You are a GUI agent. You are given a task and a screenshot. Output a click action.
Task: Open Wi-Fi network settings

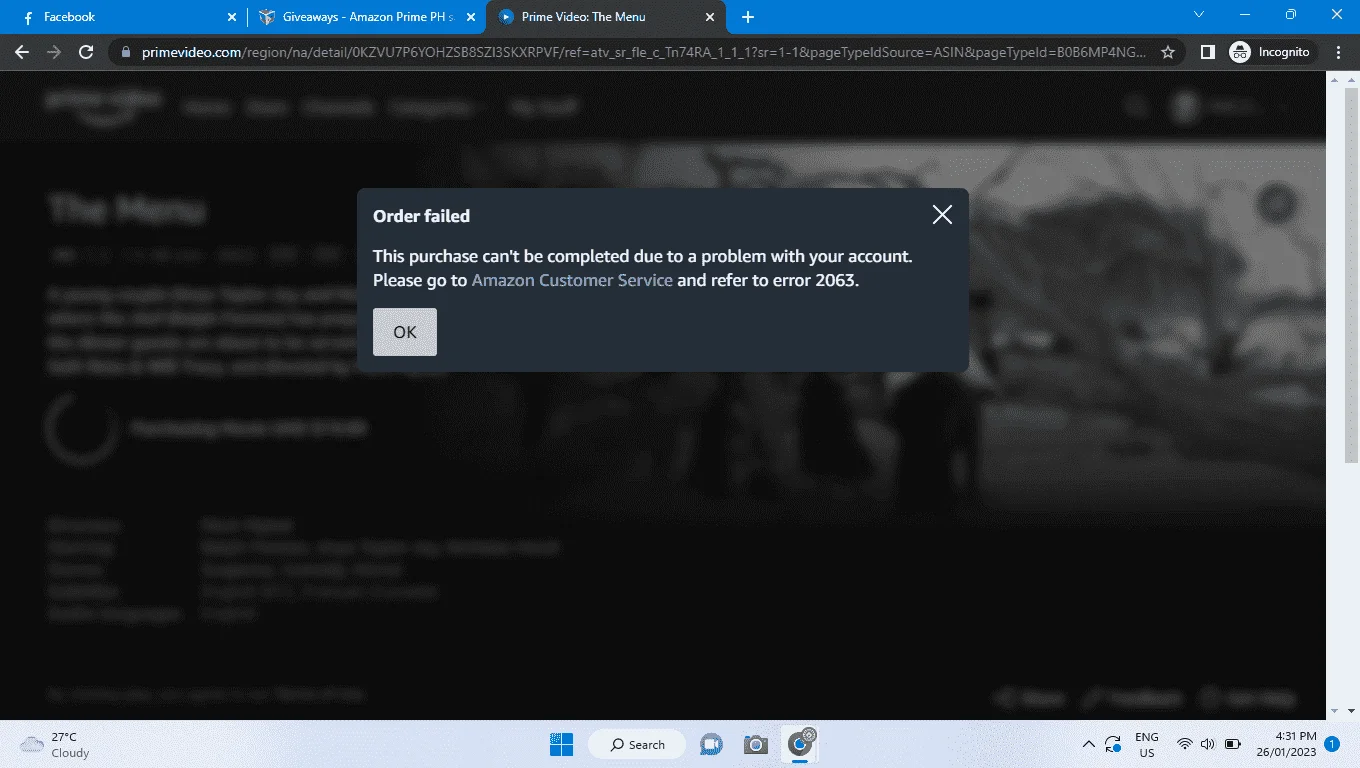1185,744
